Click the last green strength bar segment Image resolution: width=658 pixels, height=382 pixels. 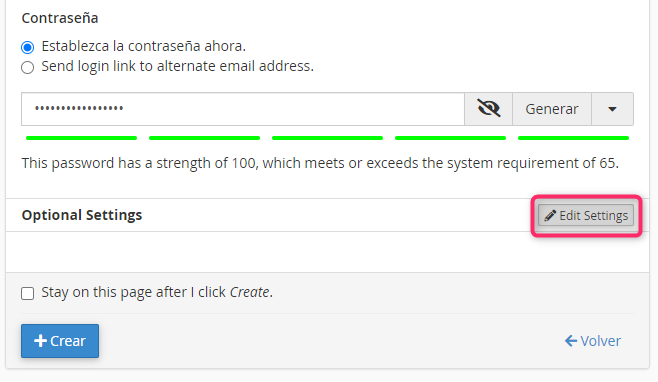(573, 138)
